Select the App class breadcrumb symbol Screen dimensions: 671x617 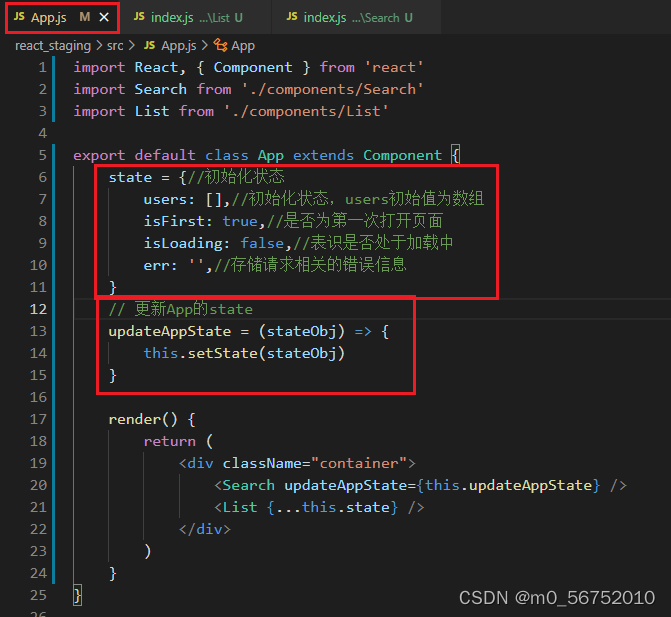243,45
